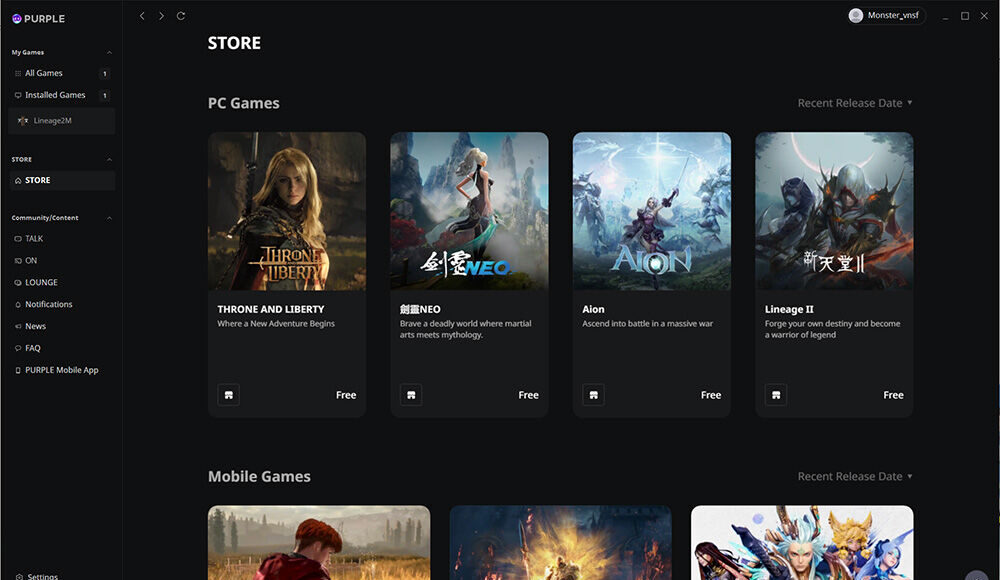Image resolution: width=1000 pixels, height=580 pixels.
Task: Open first mobile game with red-haired character
Action: pos(319,543)
